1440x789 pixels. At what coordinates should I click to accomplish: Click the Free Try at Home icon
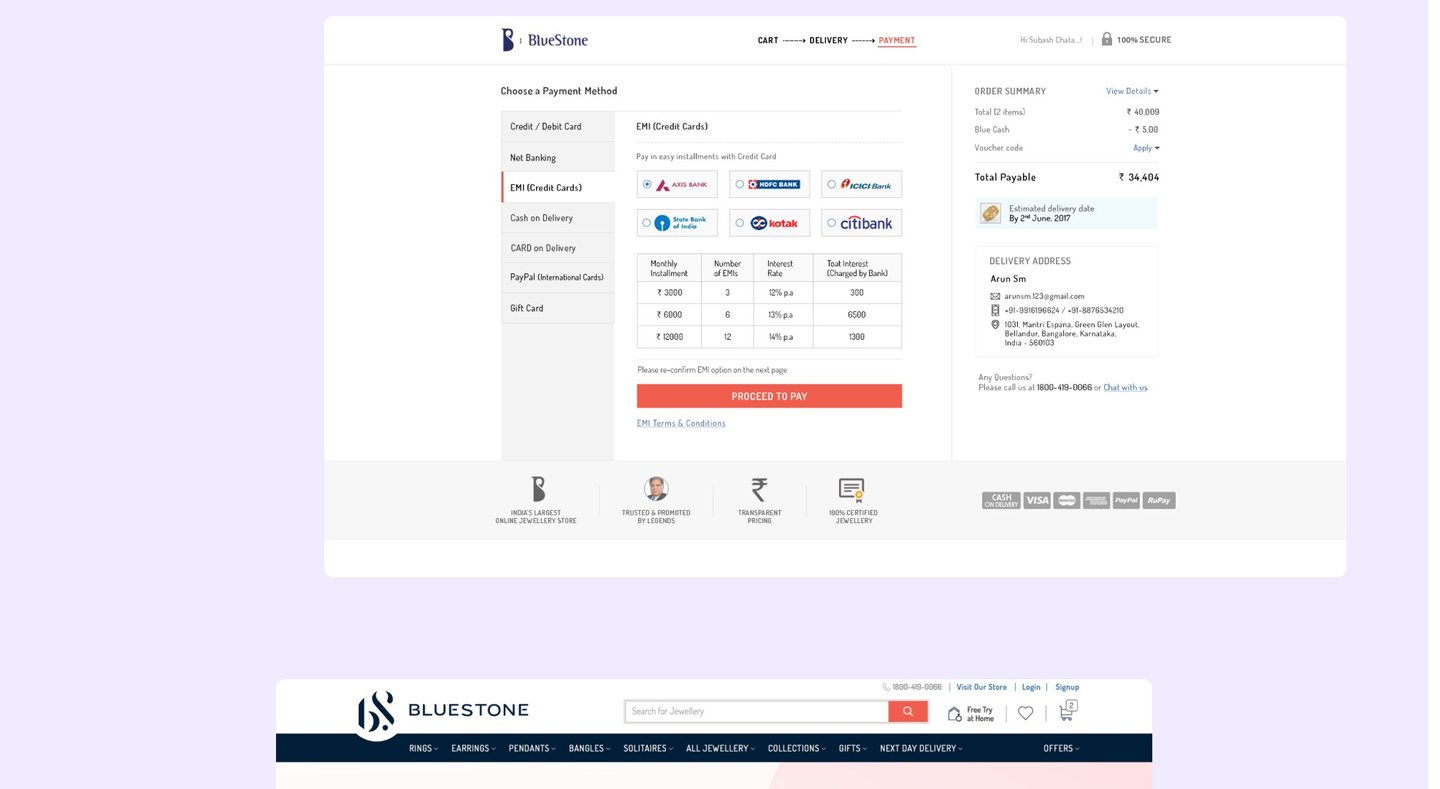point(954,714)
